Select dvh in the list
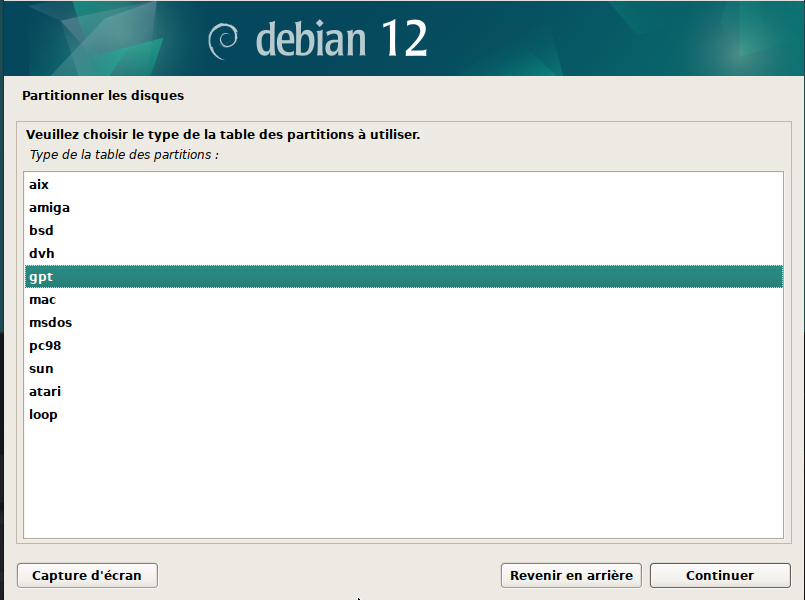This screenshot has height=600, width=805. tap(404, 254)
